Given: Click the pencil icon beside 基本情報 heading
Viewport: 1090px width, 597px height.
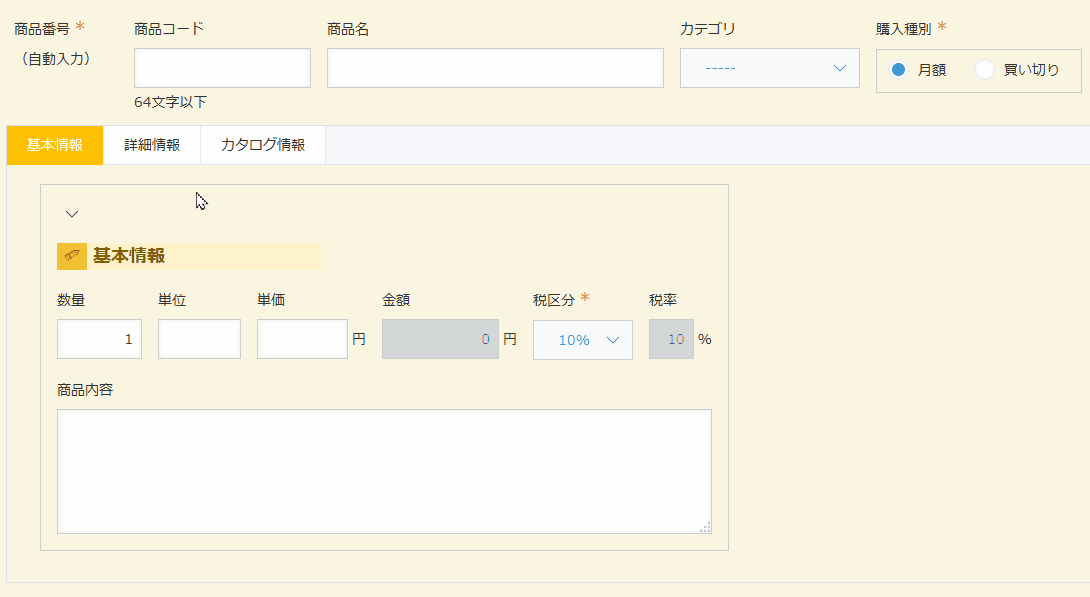Looking at the screenshot, I should [x=72, y=256].
